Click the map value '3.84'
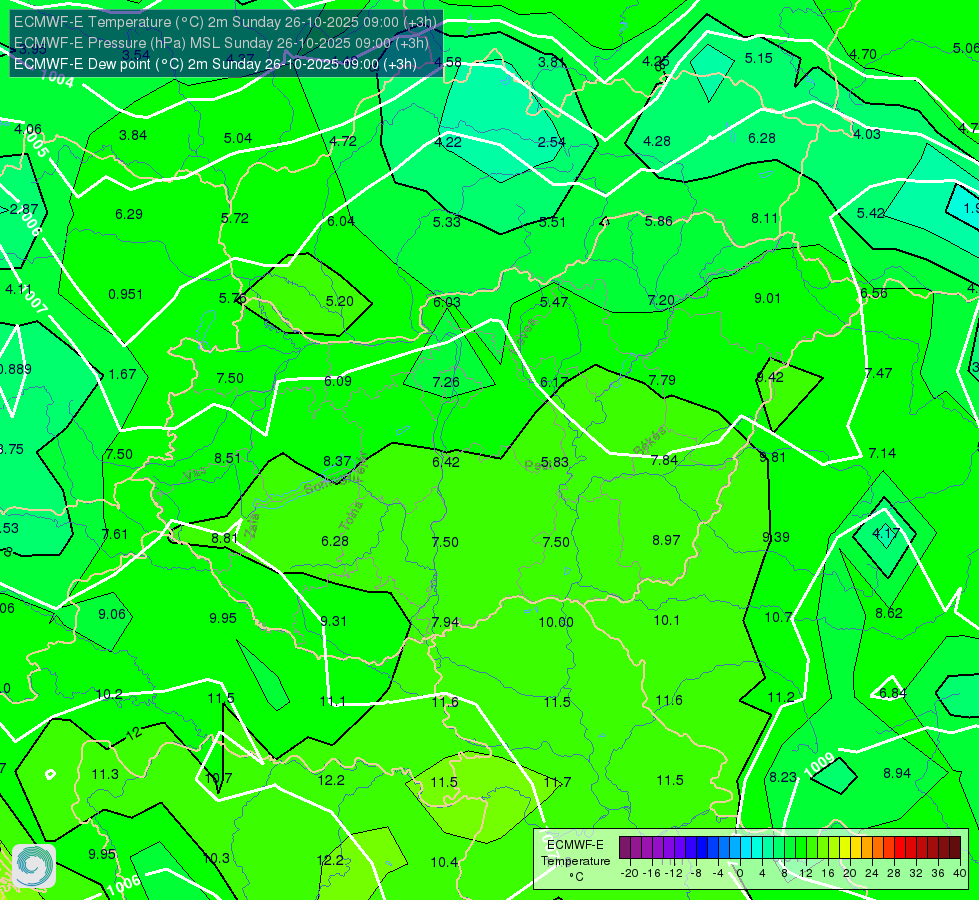This screenshot has height=900, width=979. (x=133, y=135)
